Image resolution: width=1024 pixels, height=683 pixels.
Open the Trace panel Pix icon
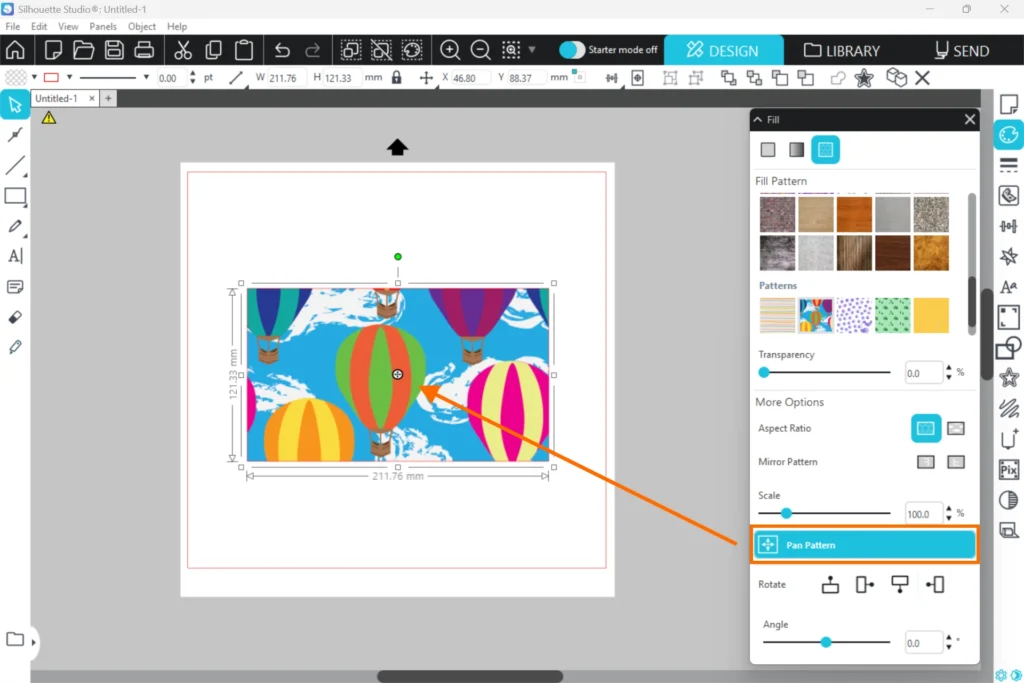(1008, 470)
